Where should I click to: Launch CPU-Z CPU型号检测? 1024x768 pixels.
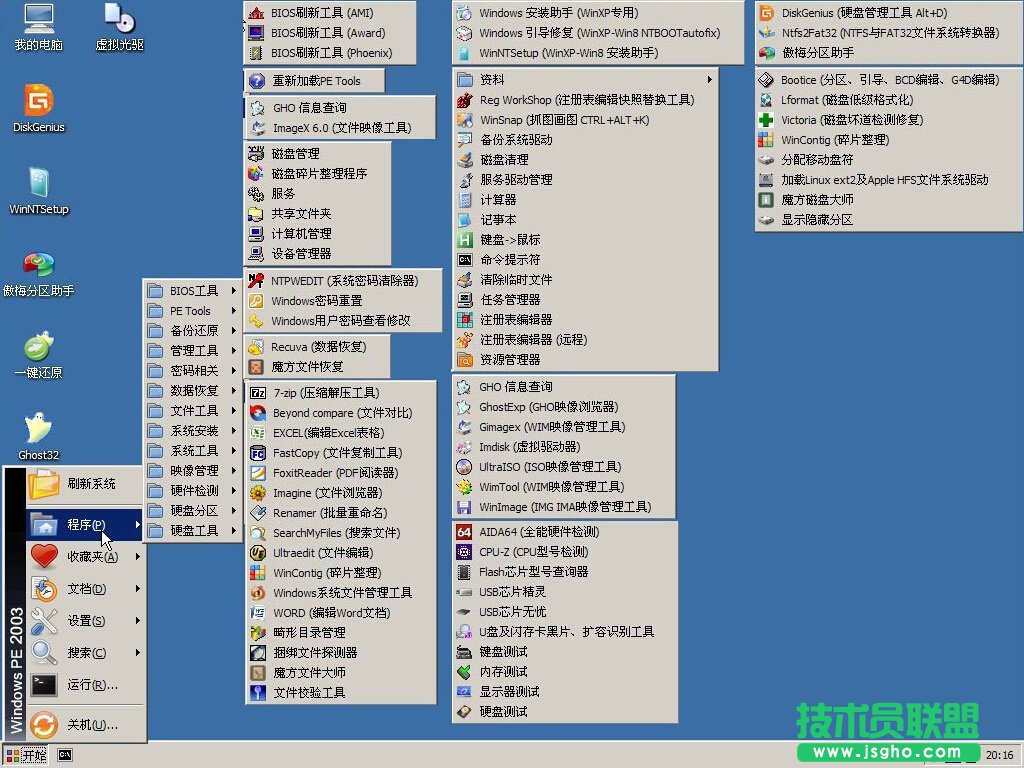(x=533, y=552)
